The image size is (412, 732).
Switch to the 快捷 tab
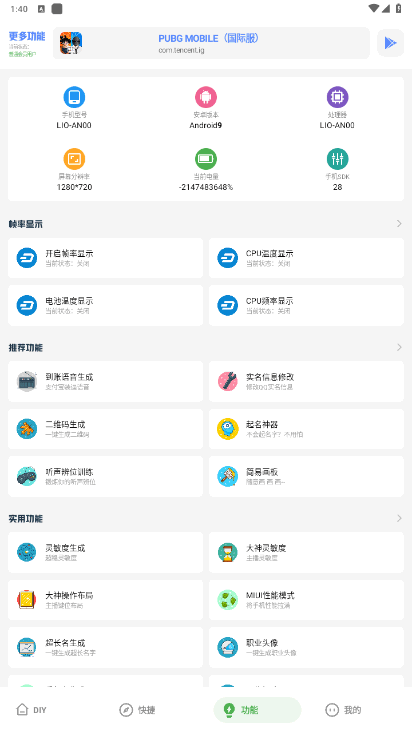pos(137,710)
